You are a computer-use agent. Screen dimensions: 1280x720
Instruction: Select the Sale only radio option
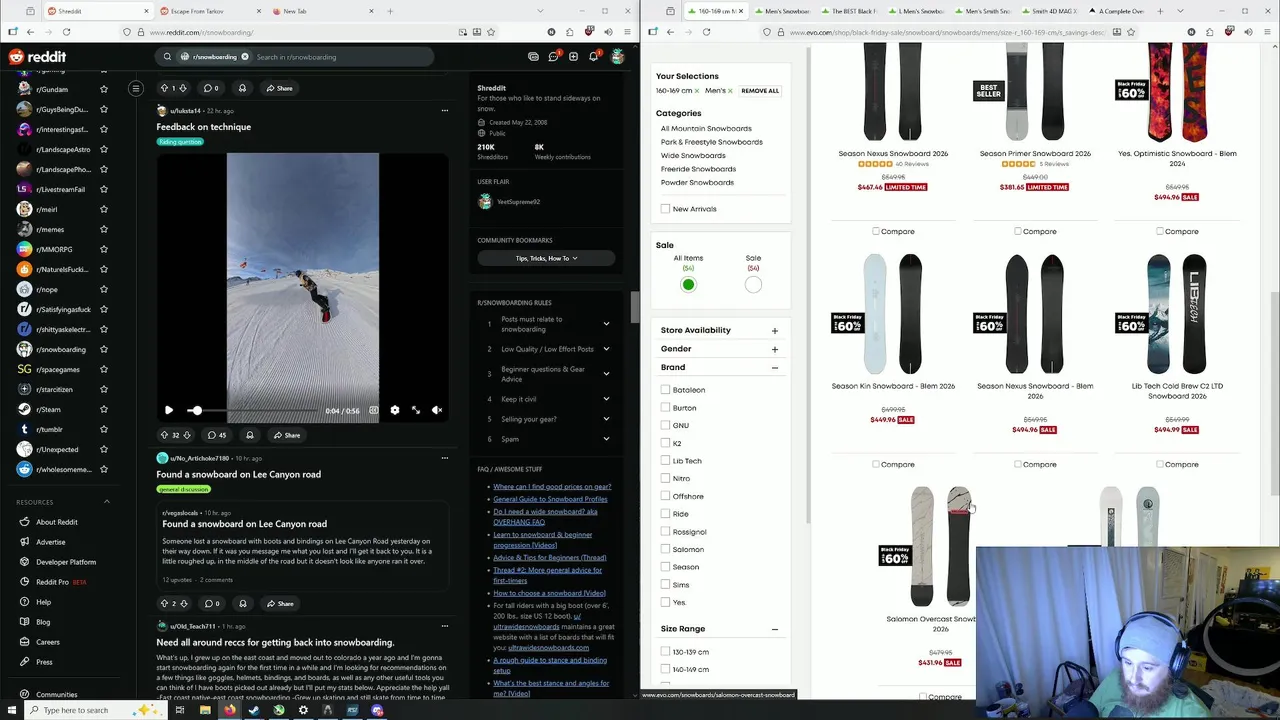(x=753, y=285)
